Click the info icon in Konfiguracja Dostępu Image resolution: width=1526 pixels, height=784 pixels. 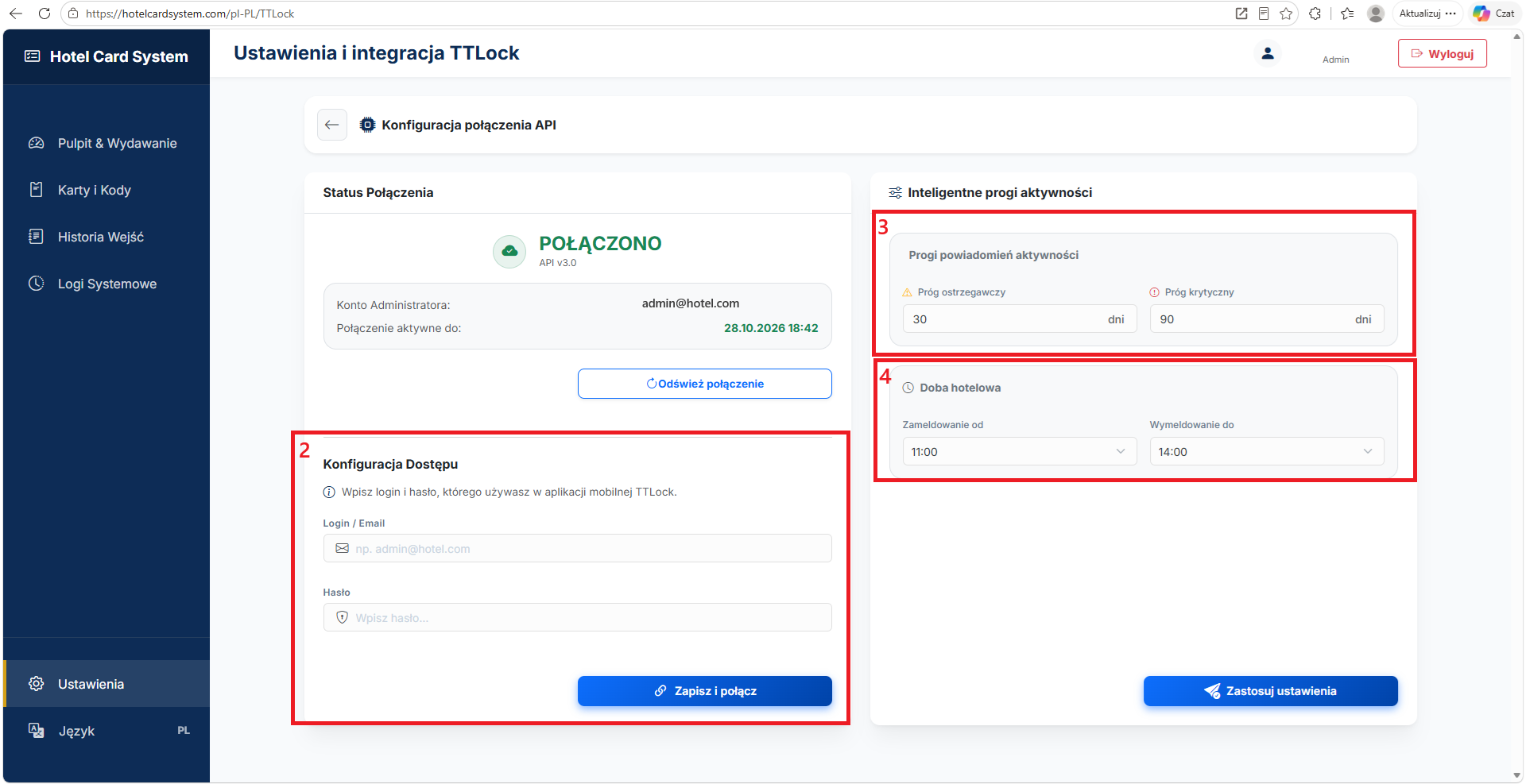(x=329, y=492)
